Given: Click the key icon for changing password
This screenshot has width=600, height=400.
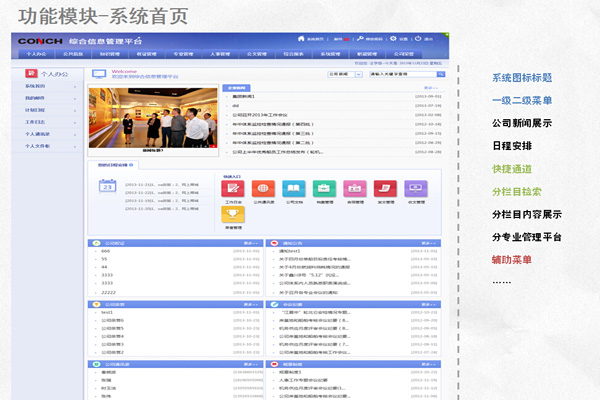Looking at the screenshot, I should [x=360, y=39].
